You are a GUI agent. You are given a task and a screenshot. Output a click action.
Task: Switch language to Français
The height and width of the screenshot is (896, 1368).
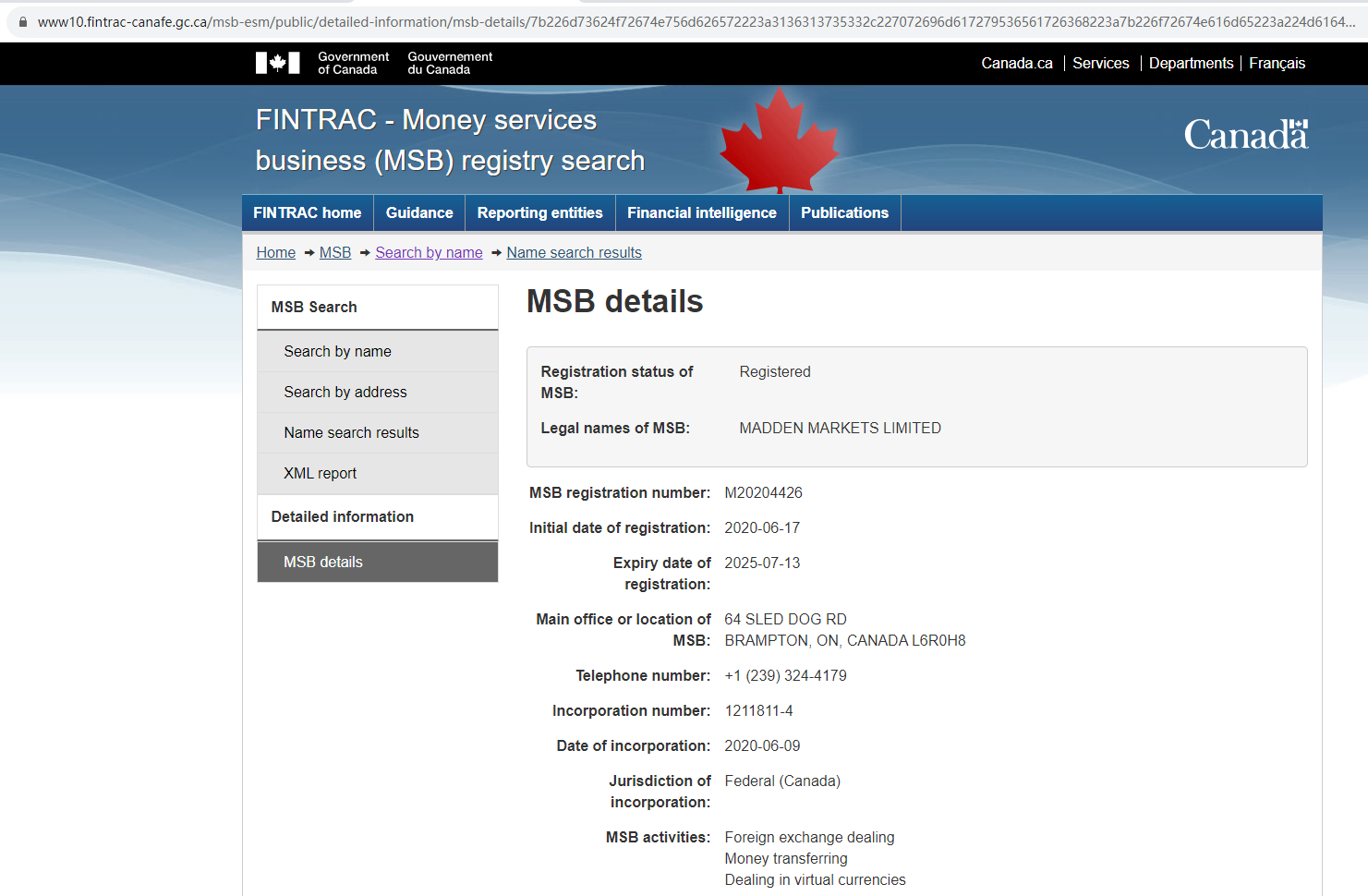click(1277, 63)
